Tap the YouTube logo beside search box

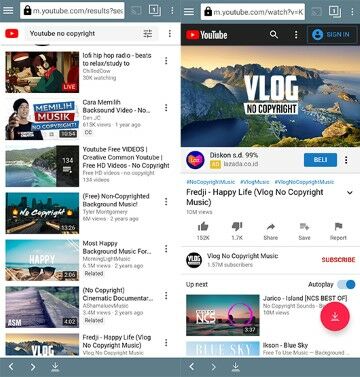(12, 33)
